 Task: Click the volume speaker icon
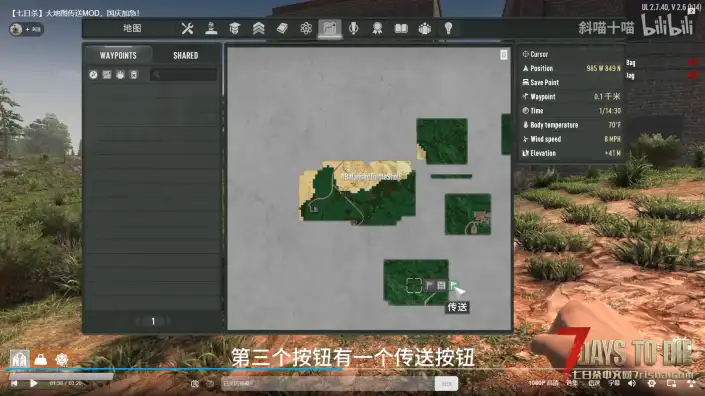(632, 383)
